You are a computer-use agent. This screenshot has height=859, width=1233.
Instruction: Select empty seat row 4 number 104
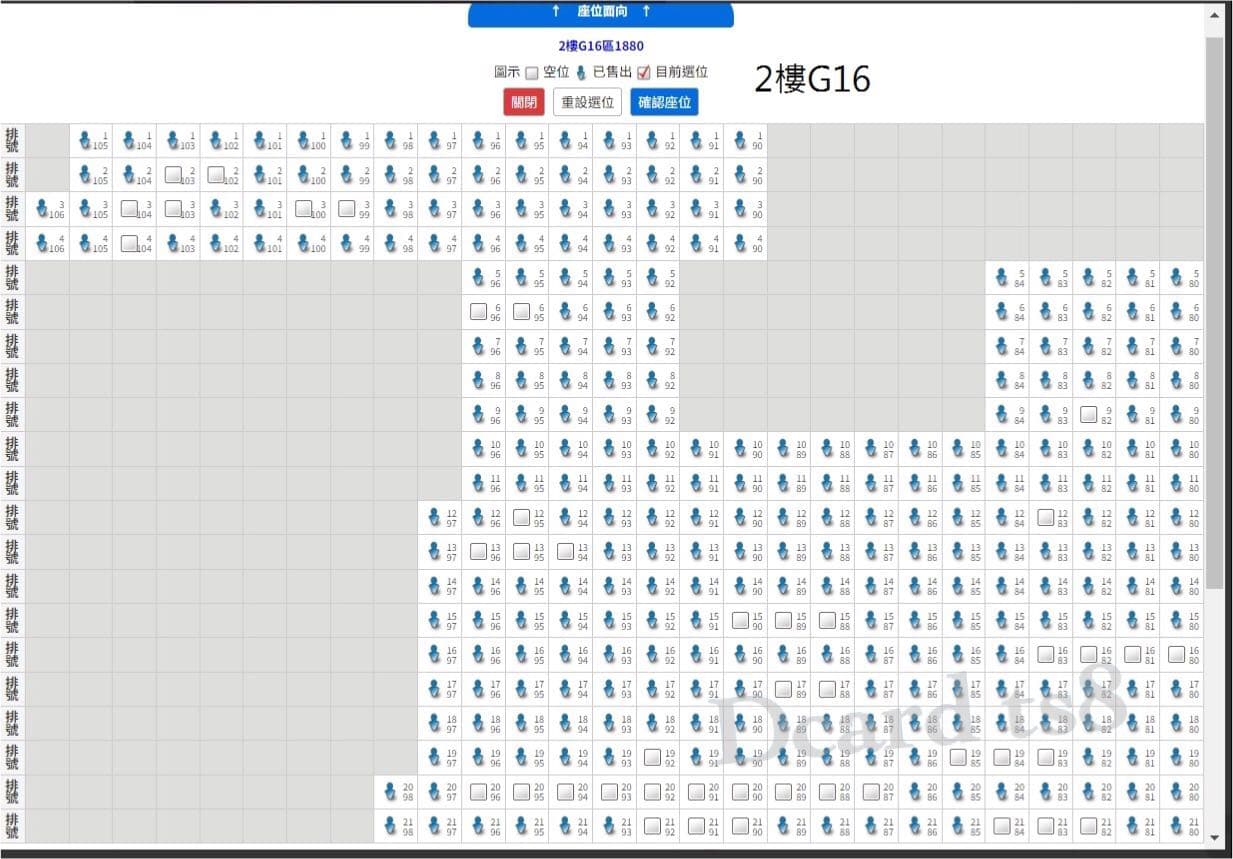pos(129,243)
